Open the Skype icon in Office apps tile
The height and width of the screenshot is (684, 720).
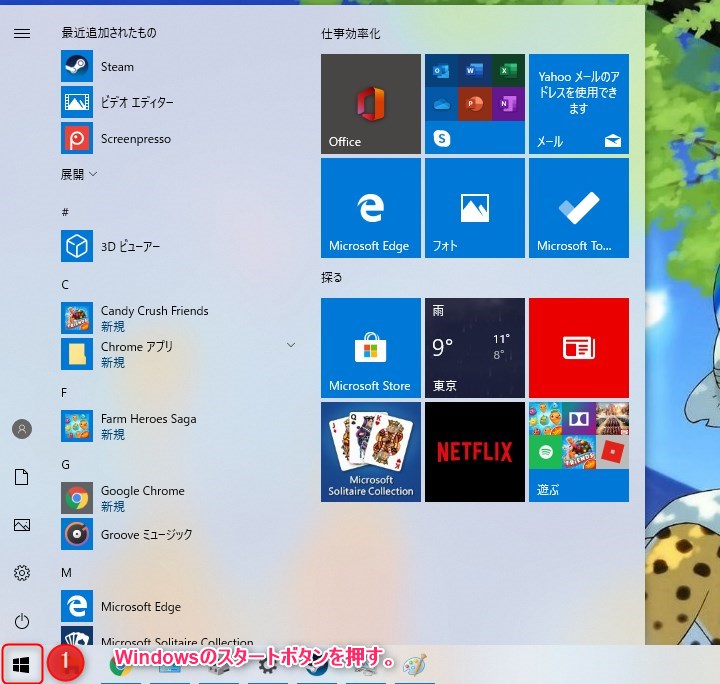point(441,138)
